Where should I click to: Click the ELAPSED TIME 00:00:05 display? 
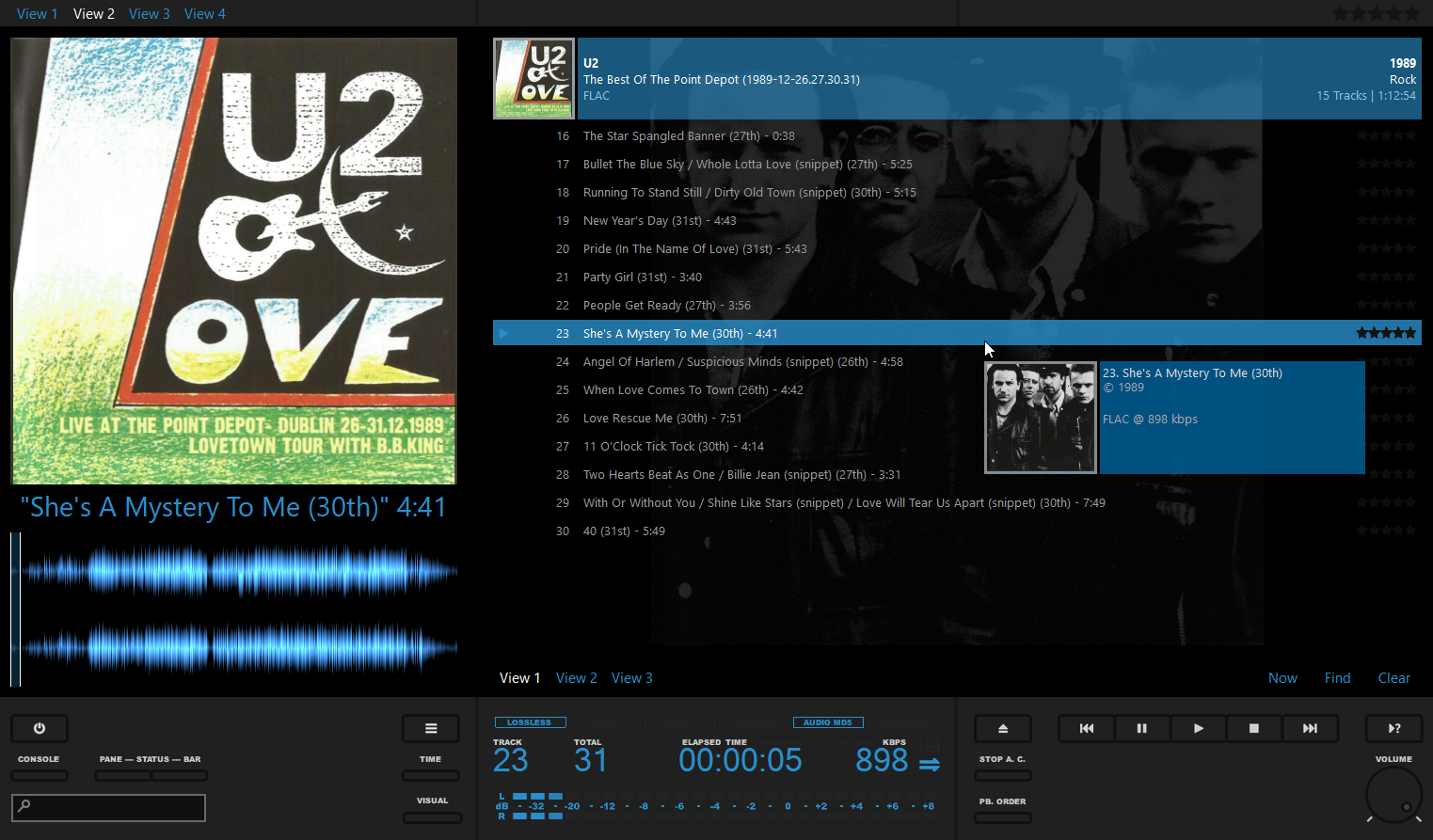coord(740,760)
